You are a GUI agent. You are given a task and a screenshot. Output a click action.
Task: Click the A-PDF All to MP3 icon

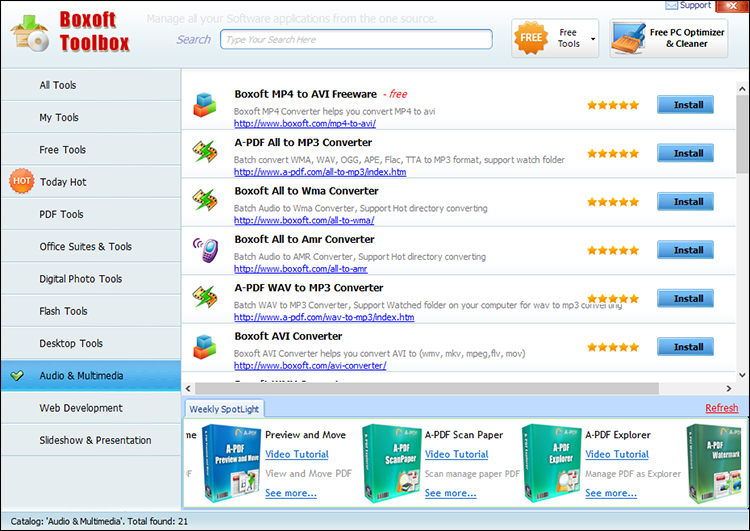205,152
